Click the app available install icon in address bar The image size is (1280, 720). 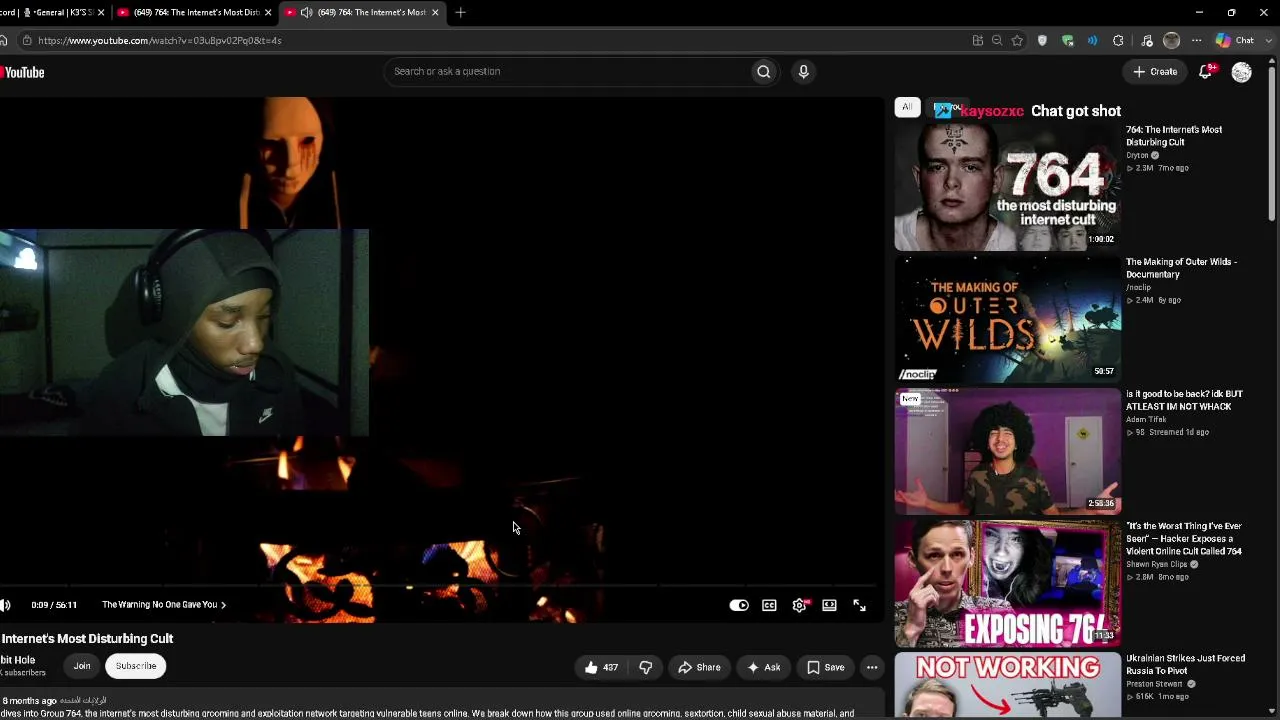tap(977, 41)
